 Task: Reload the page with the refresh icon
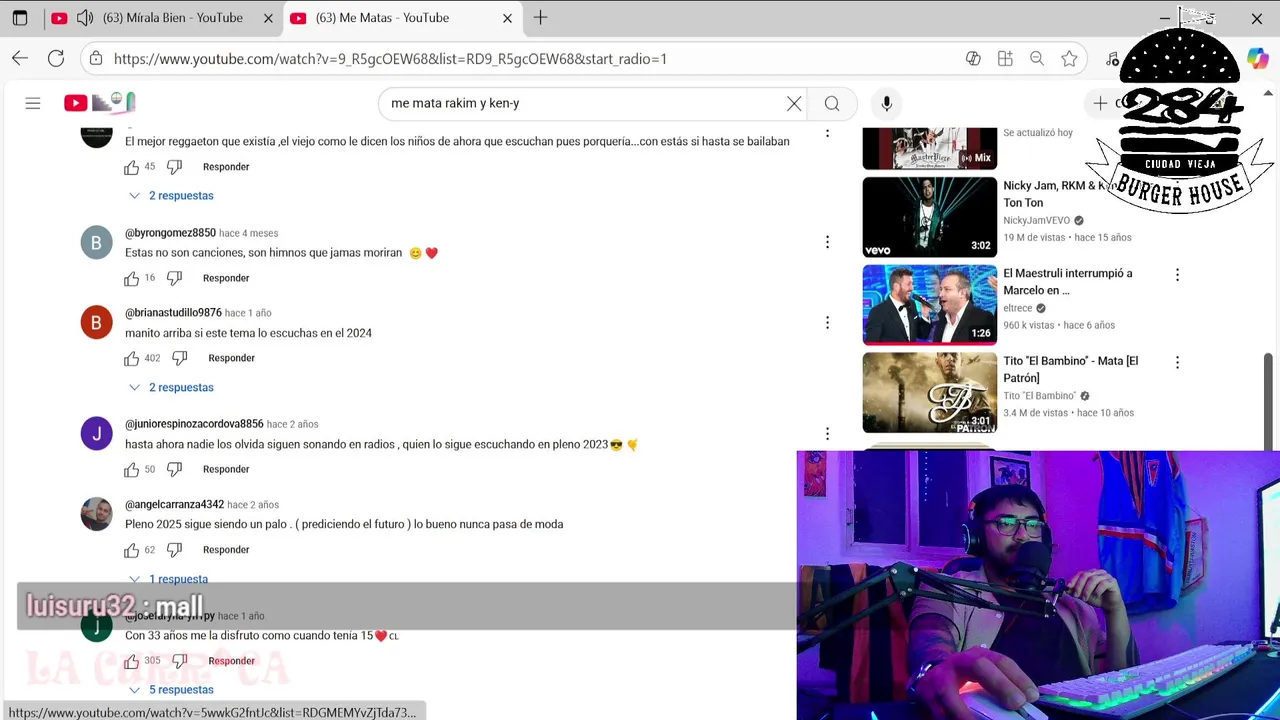pyautogui.click(x=56, y=59)
